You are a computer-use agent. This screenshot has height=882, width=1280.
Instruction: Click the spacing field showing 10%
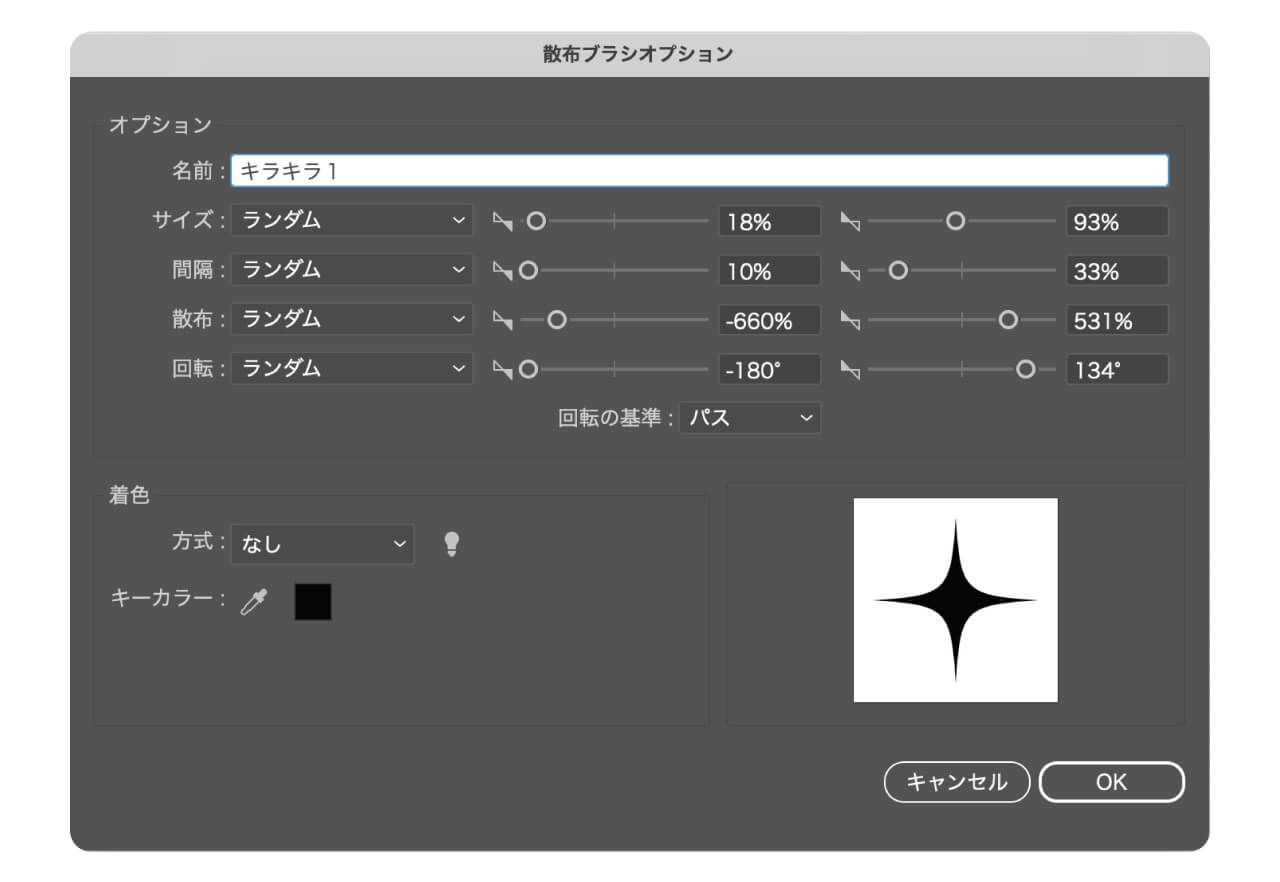(x=769, y=270)
